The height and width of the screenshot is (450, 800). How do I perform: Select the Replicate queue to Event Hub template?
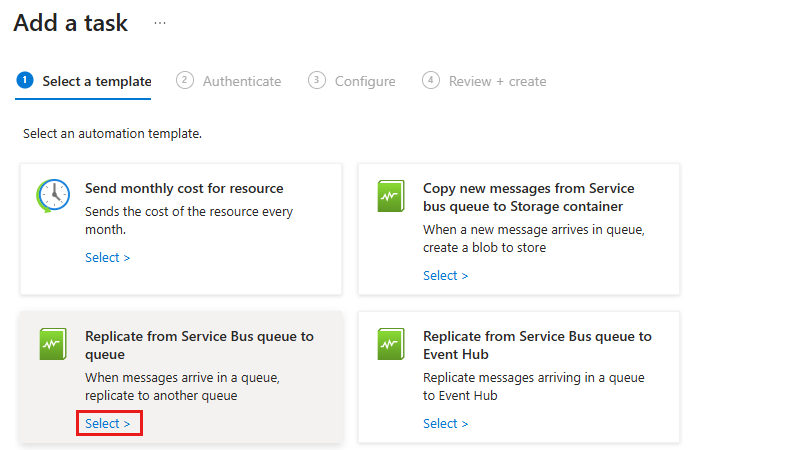(x=445, y=423)
